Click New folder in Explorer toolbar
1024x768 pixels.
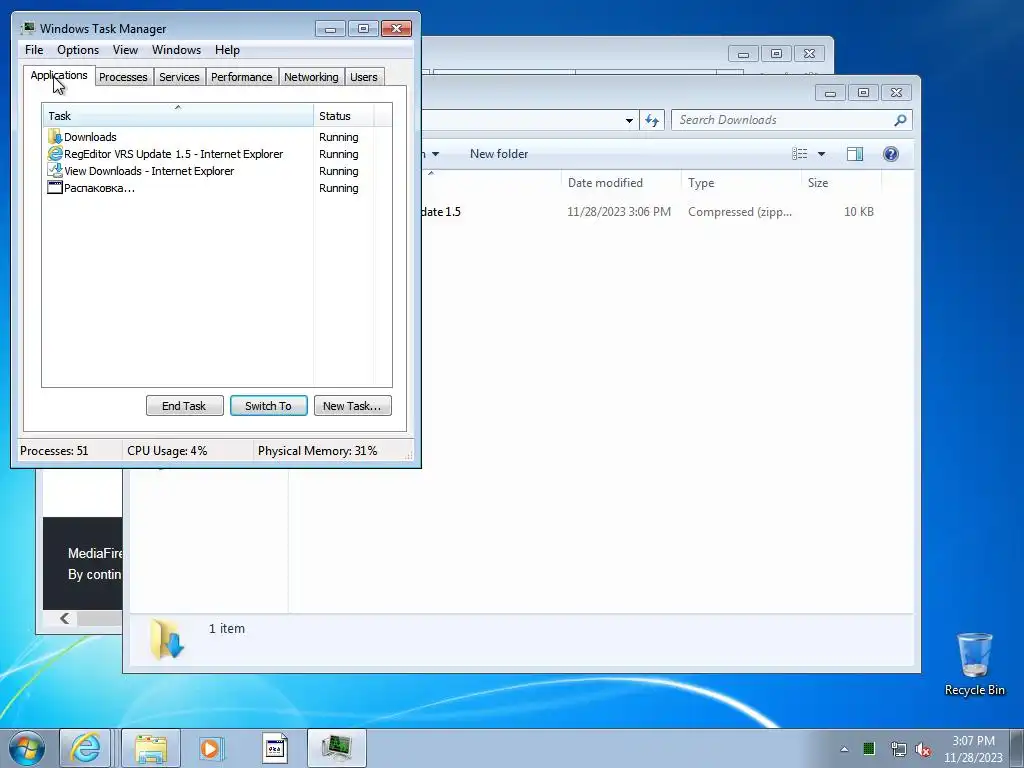pyautogui.click(x=499, y=154)
